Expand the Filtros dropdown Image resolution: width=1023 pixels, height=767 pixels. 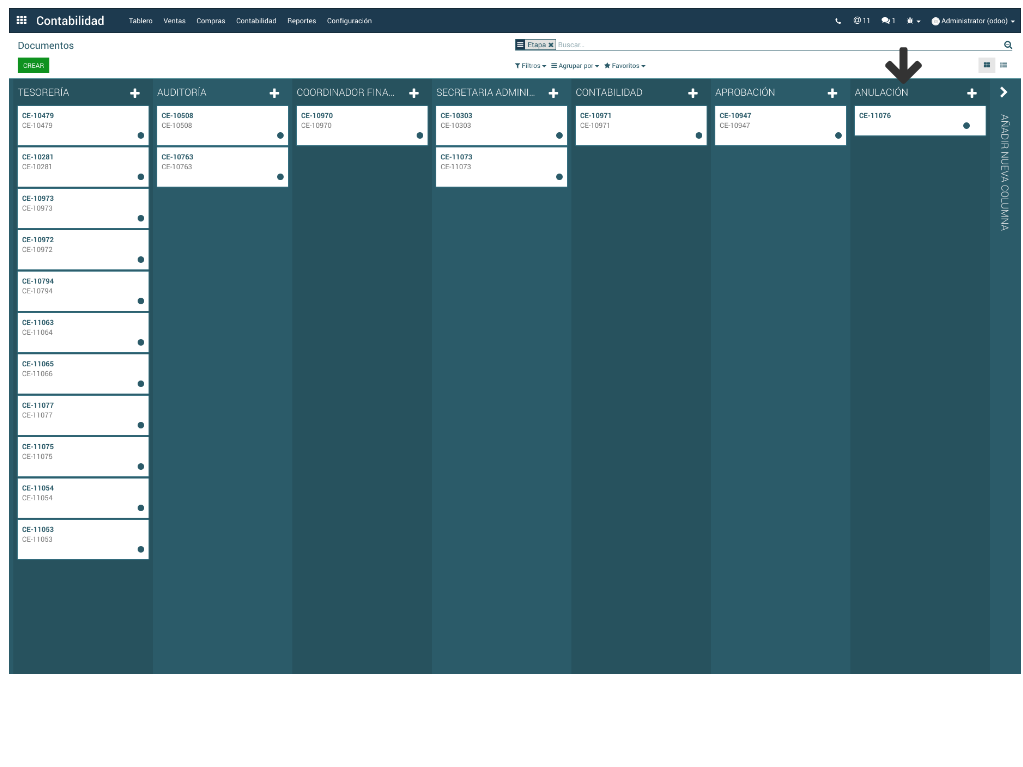pos(530,66)
